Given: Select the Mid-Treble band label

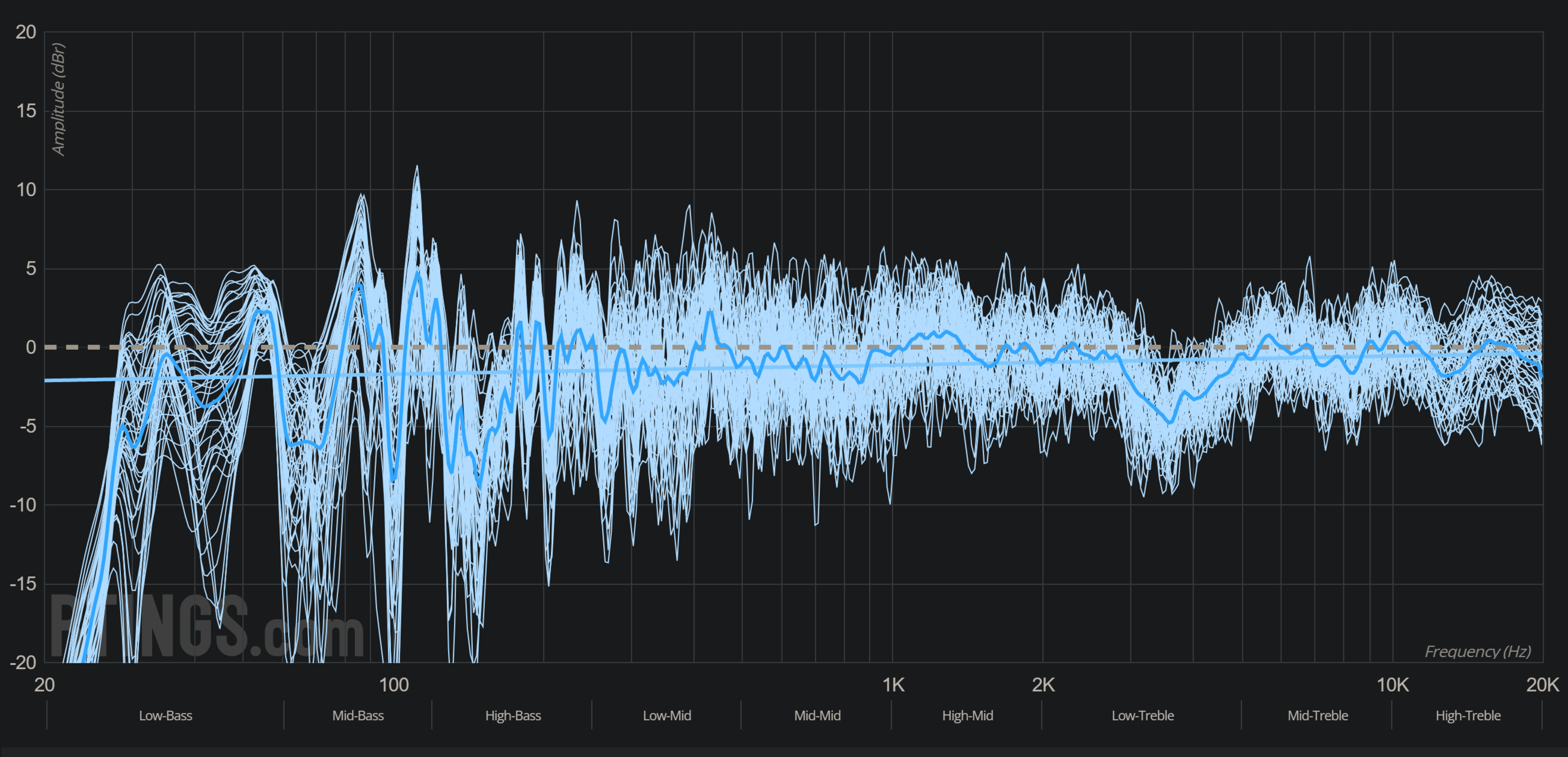Looking at the screenshot, I should [x=1317, y=716].
